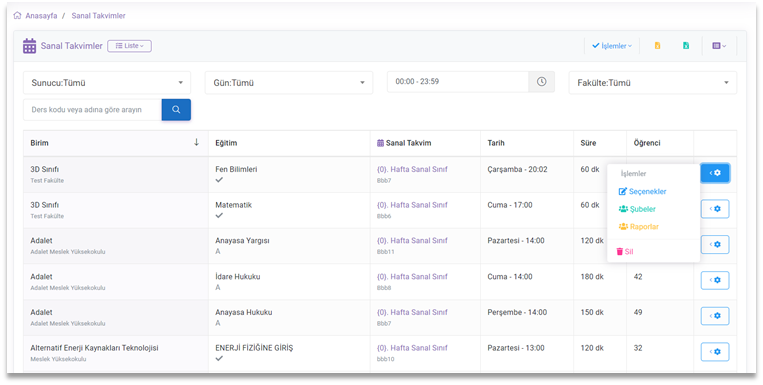Click the Anayasa Hukuku cell
The height and width of the screenshot is (385, 763).
click(289, 317)
